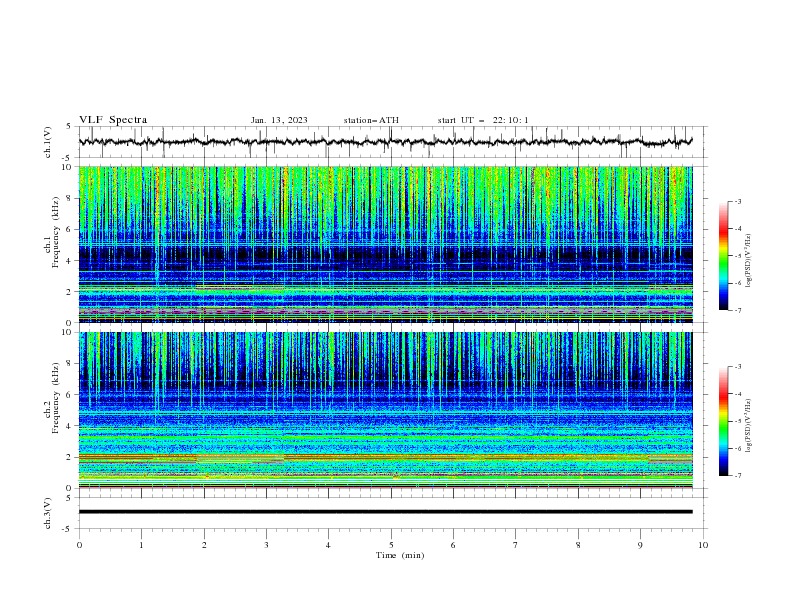Click time axis tick label "8"

point(578,545)
